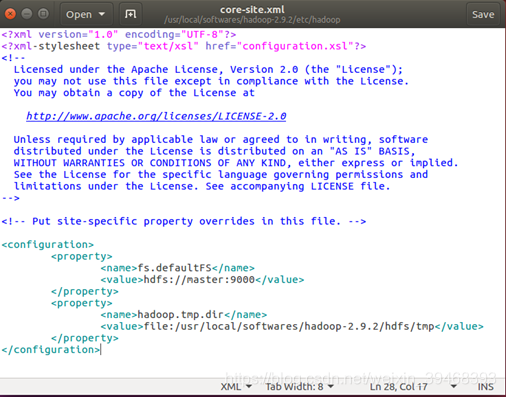Click the "distributed under the License" line
506x397 pixels.
click(x=214, y=151)
